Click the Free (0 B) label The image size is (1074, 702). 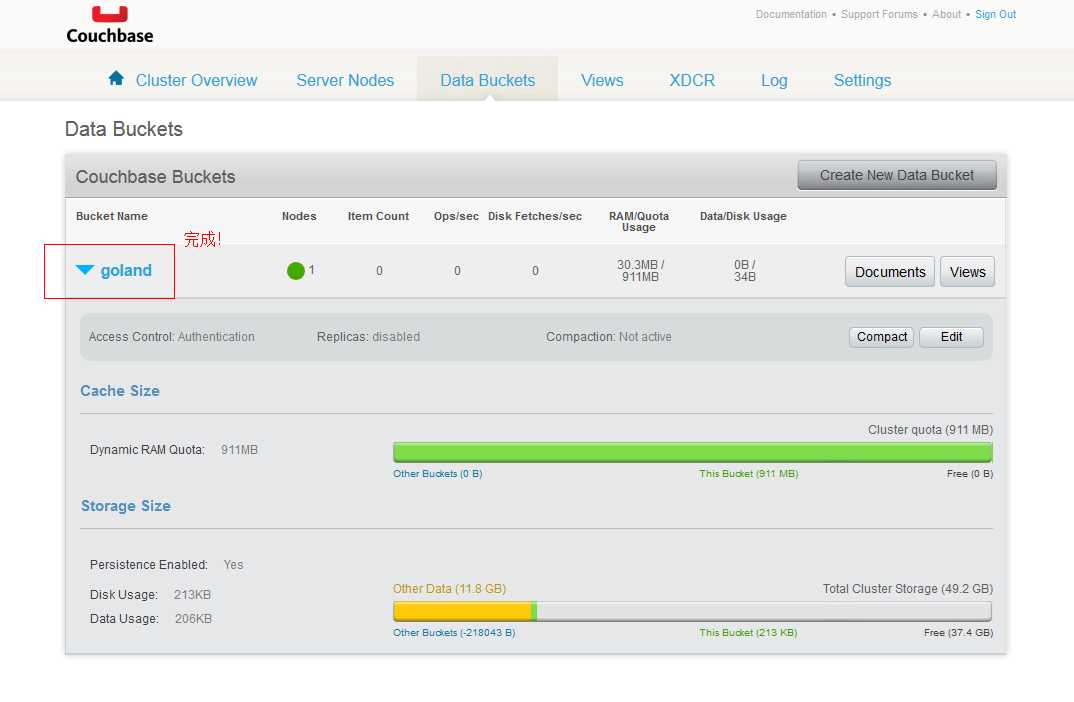(970, 474)
